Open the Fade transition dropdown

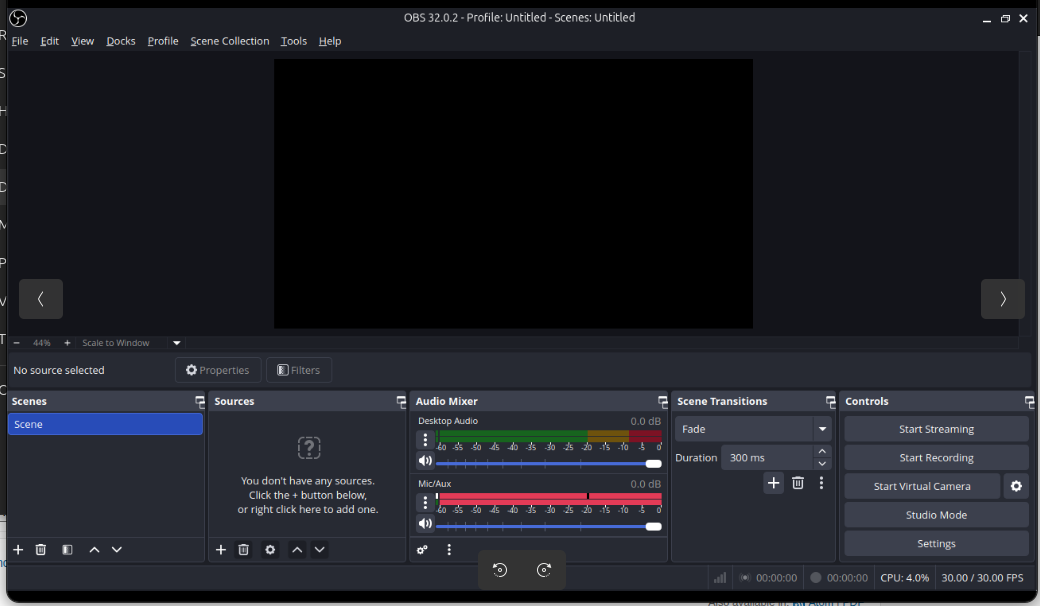754,429
